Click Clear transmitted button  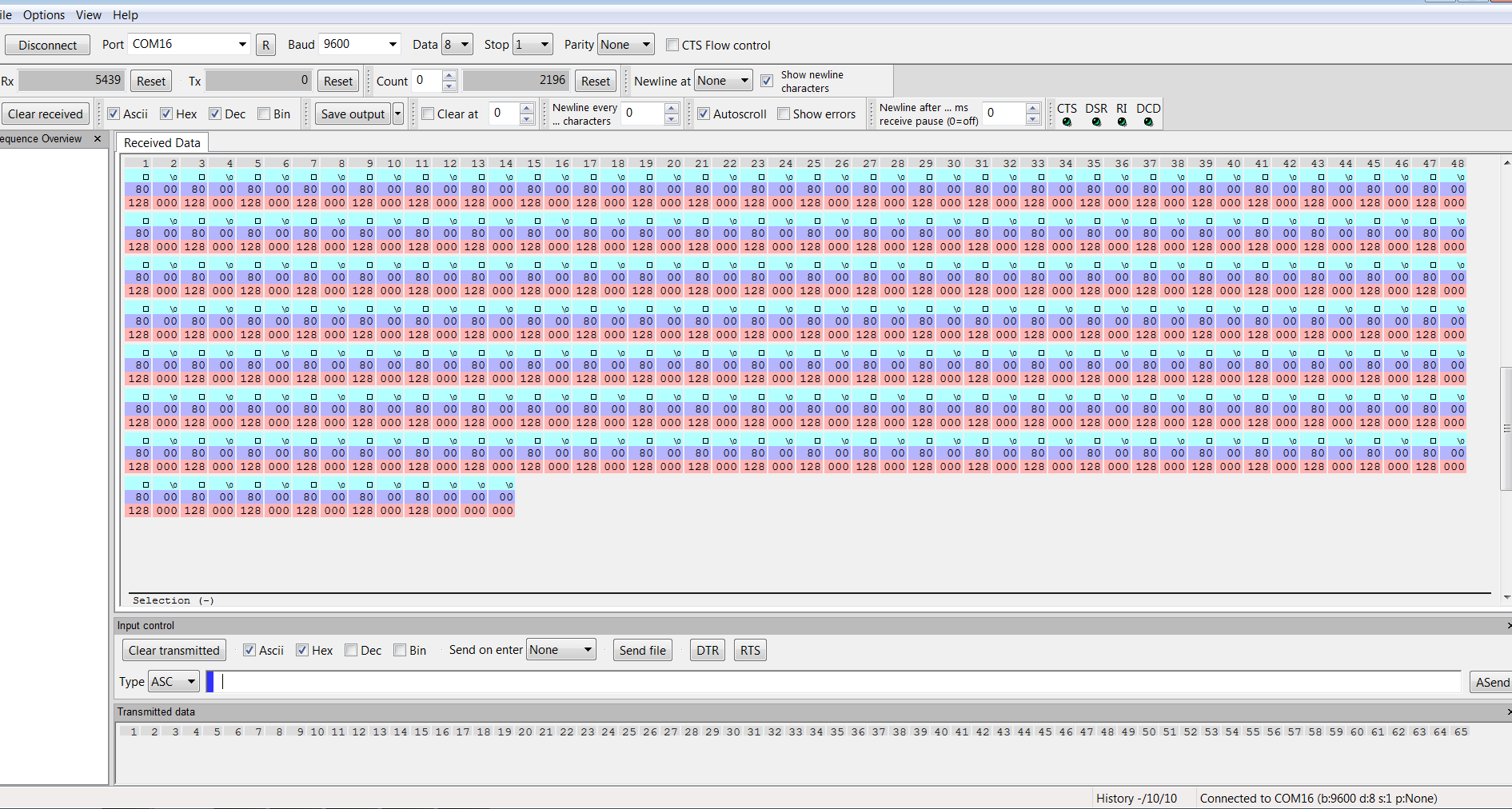click(174, 651)
